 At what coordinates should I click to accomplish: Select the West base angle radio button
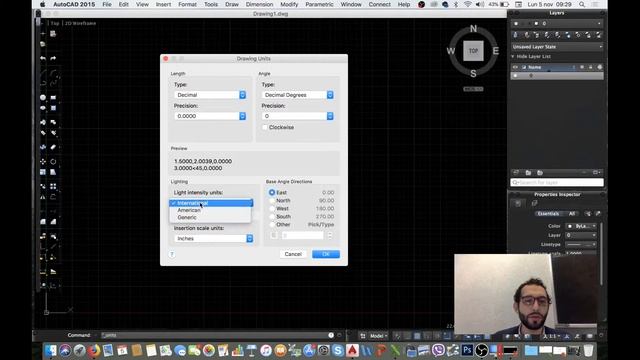(x=272, y=209)
